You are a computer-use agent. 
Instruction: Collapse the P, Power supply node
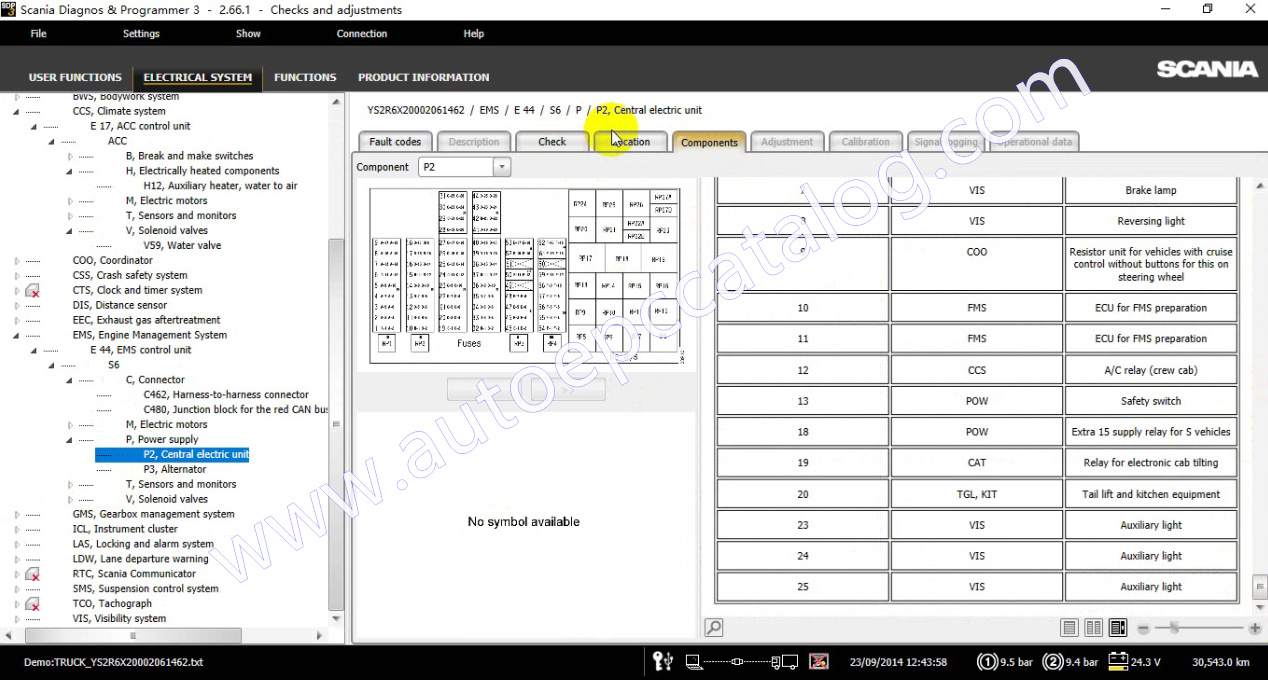(x=70, y=440)
